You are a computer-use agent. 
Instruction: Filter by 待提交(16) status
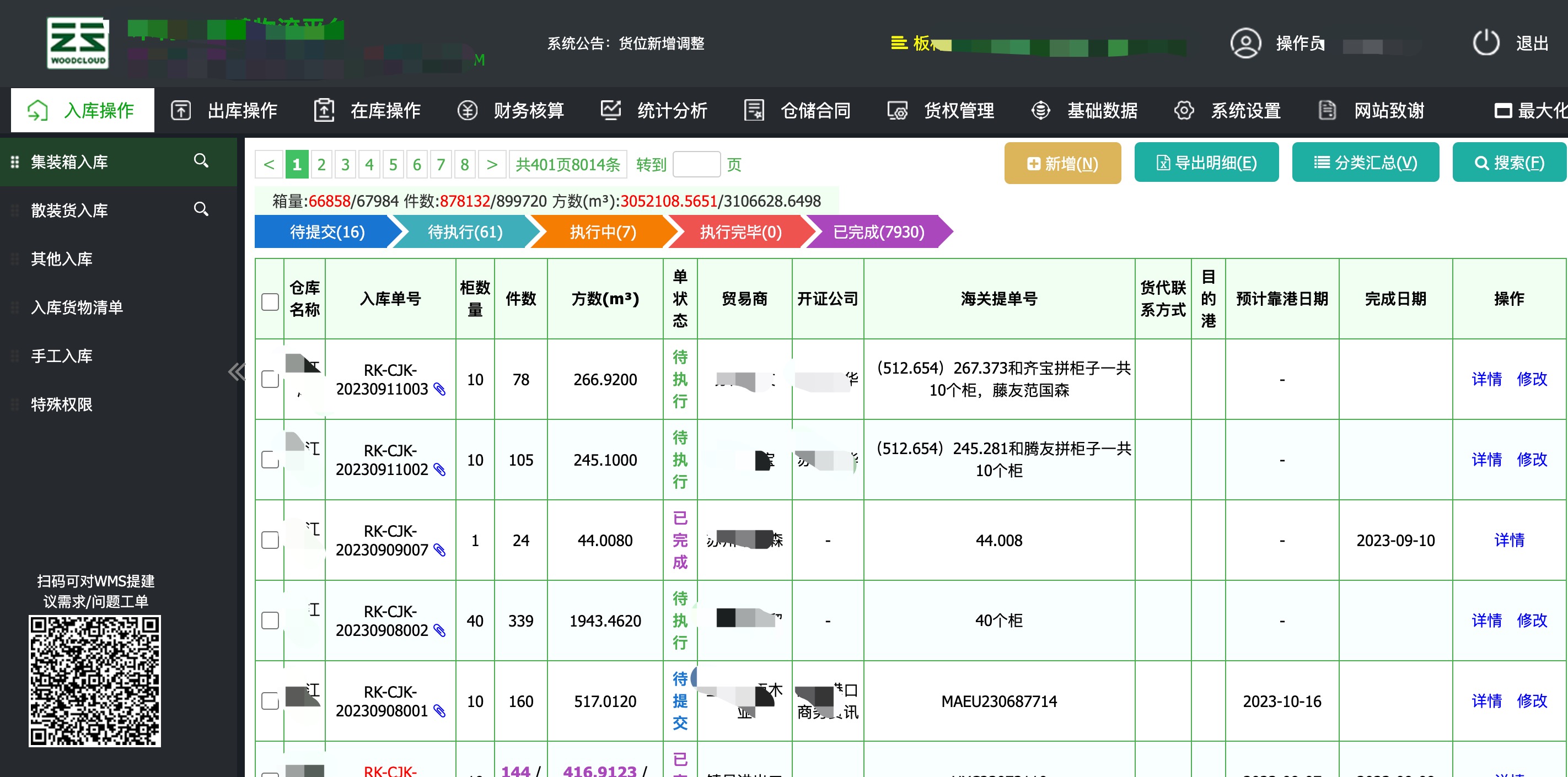(x=327, y=232)
